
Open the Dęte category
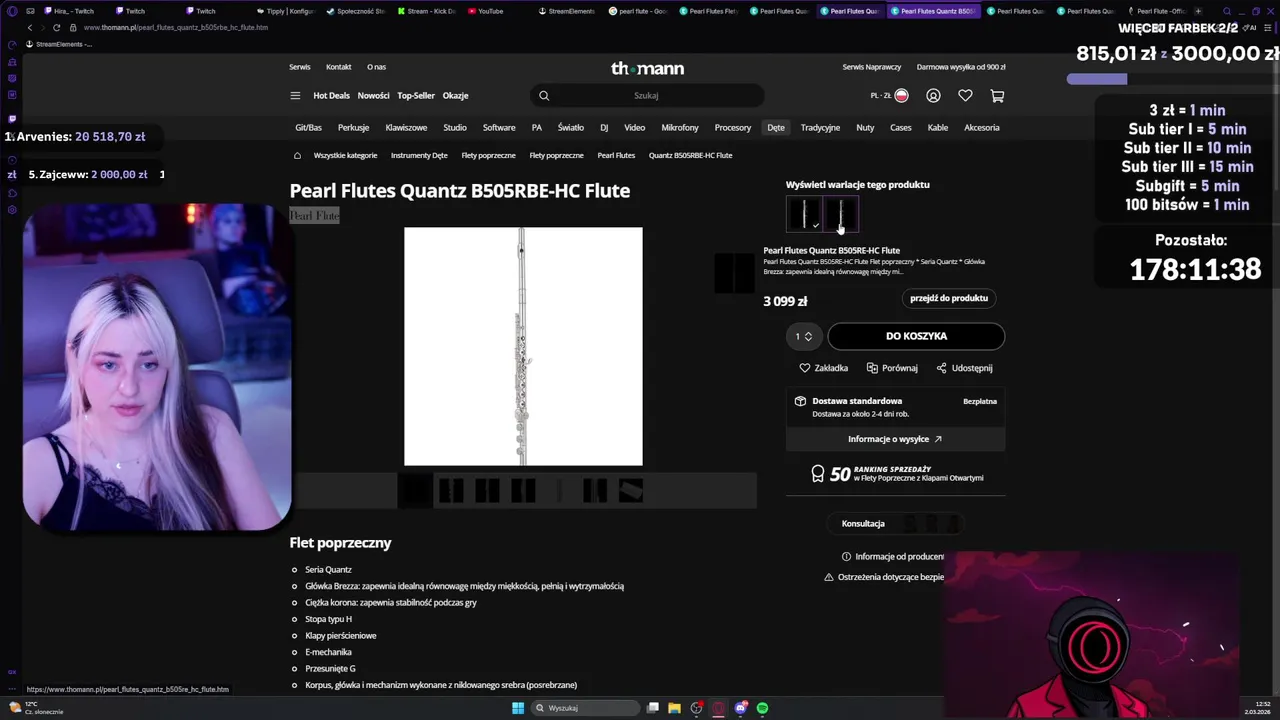point(776,128)
